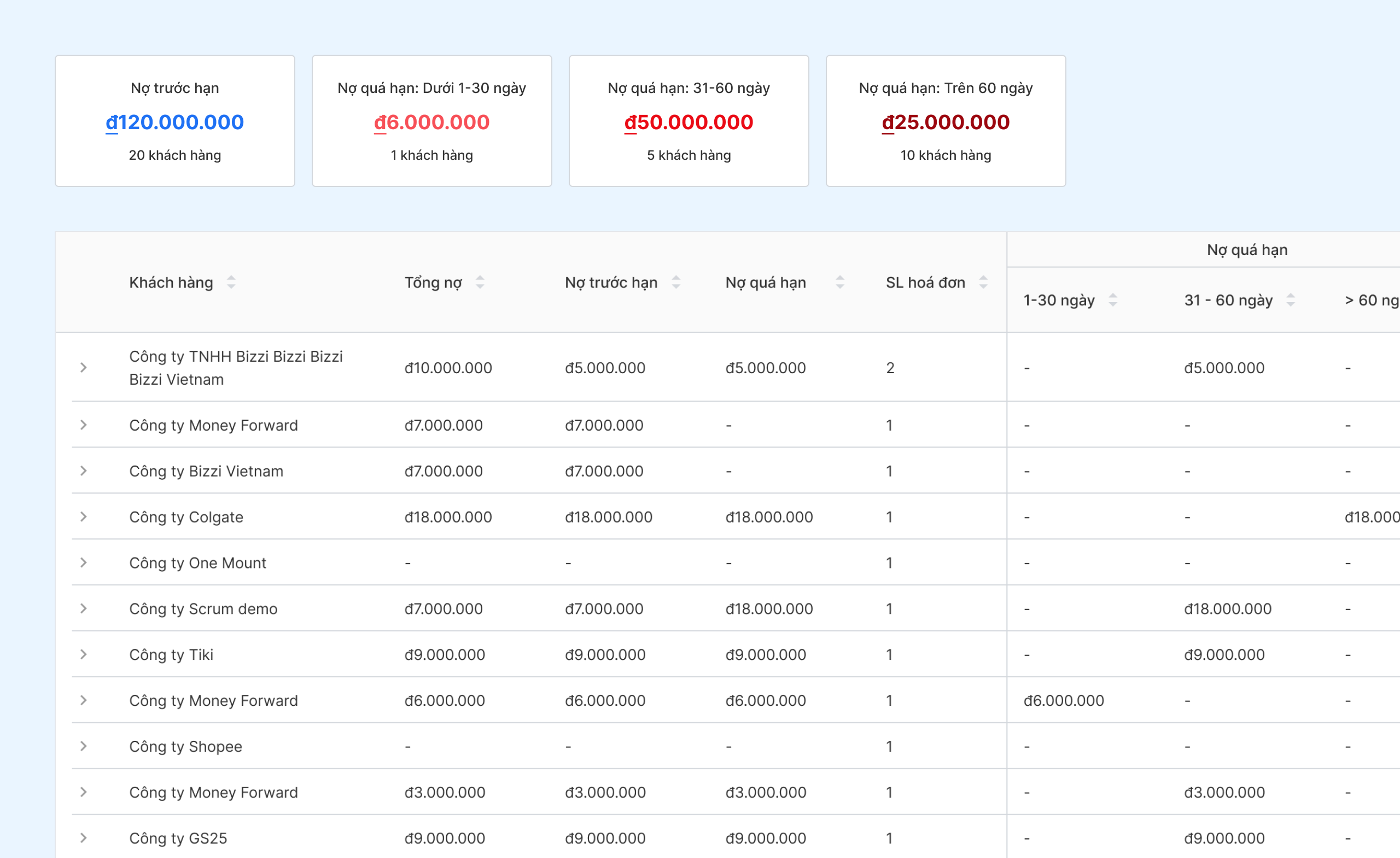
Task: Sort by Tổng nợ column sort arrows
Action: (480, 282)
